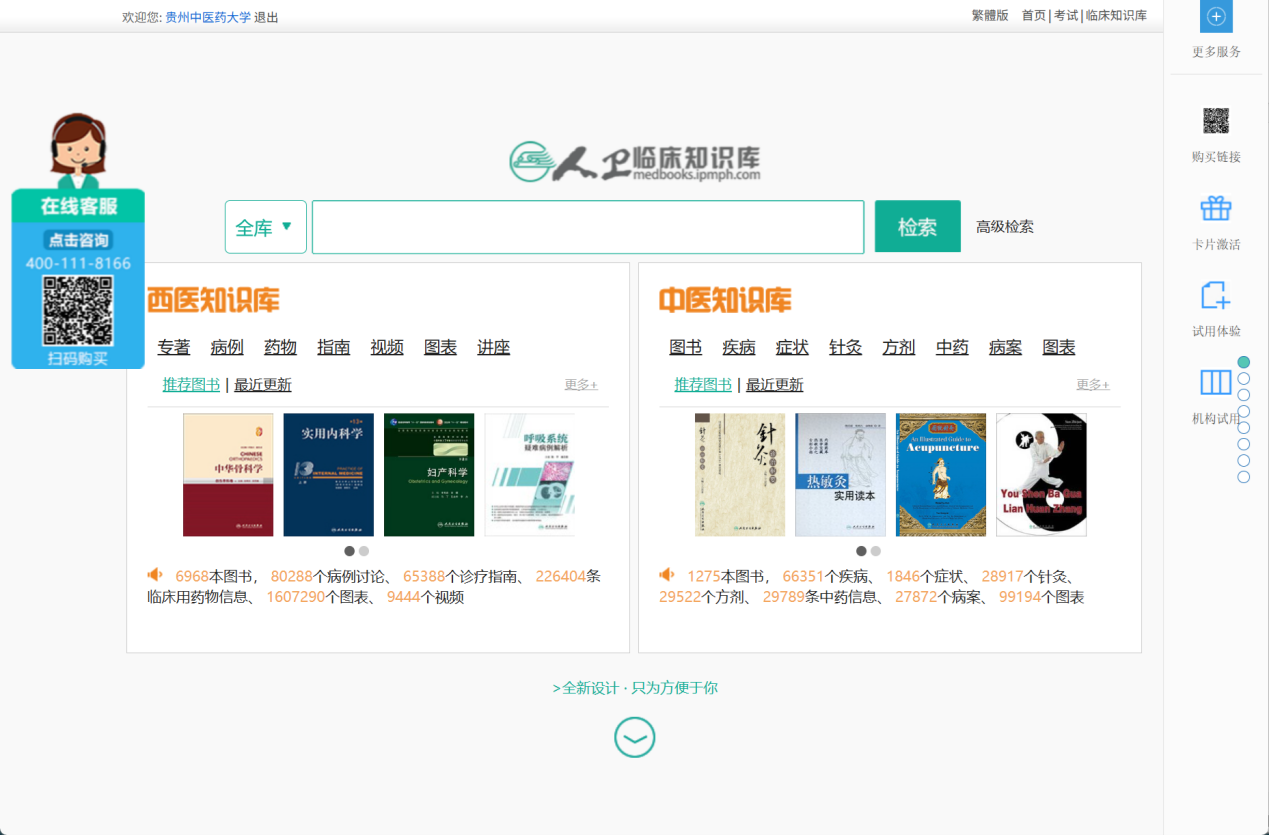Screen dimensions: 1269x835
Task: Click the main search input field
Action: tap(588, 227)
